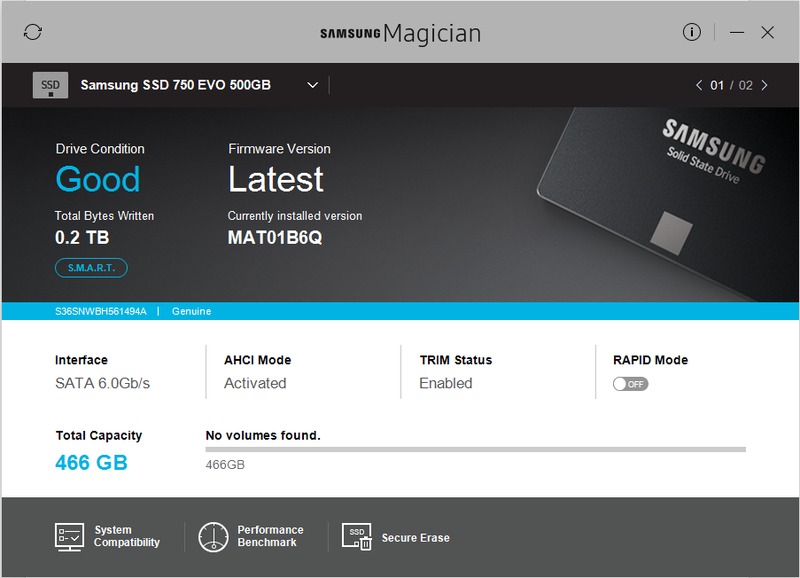Expand the drive selection dropdown

[312, 85]
